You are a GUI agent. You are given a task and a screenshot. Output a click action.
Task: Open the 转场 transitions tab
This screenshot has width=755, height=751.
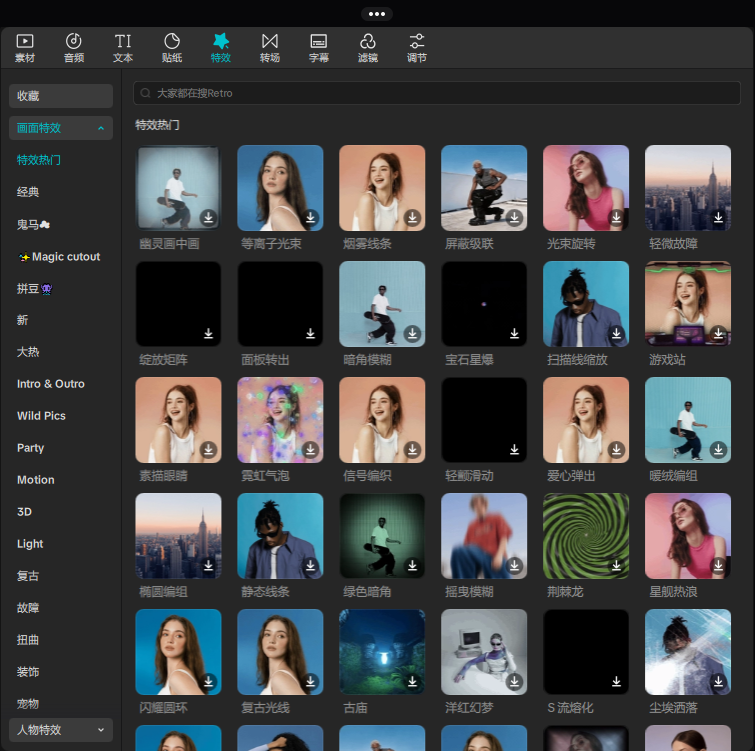coord(270,48)
